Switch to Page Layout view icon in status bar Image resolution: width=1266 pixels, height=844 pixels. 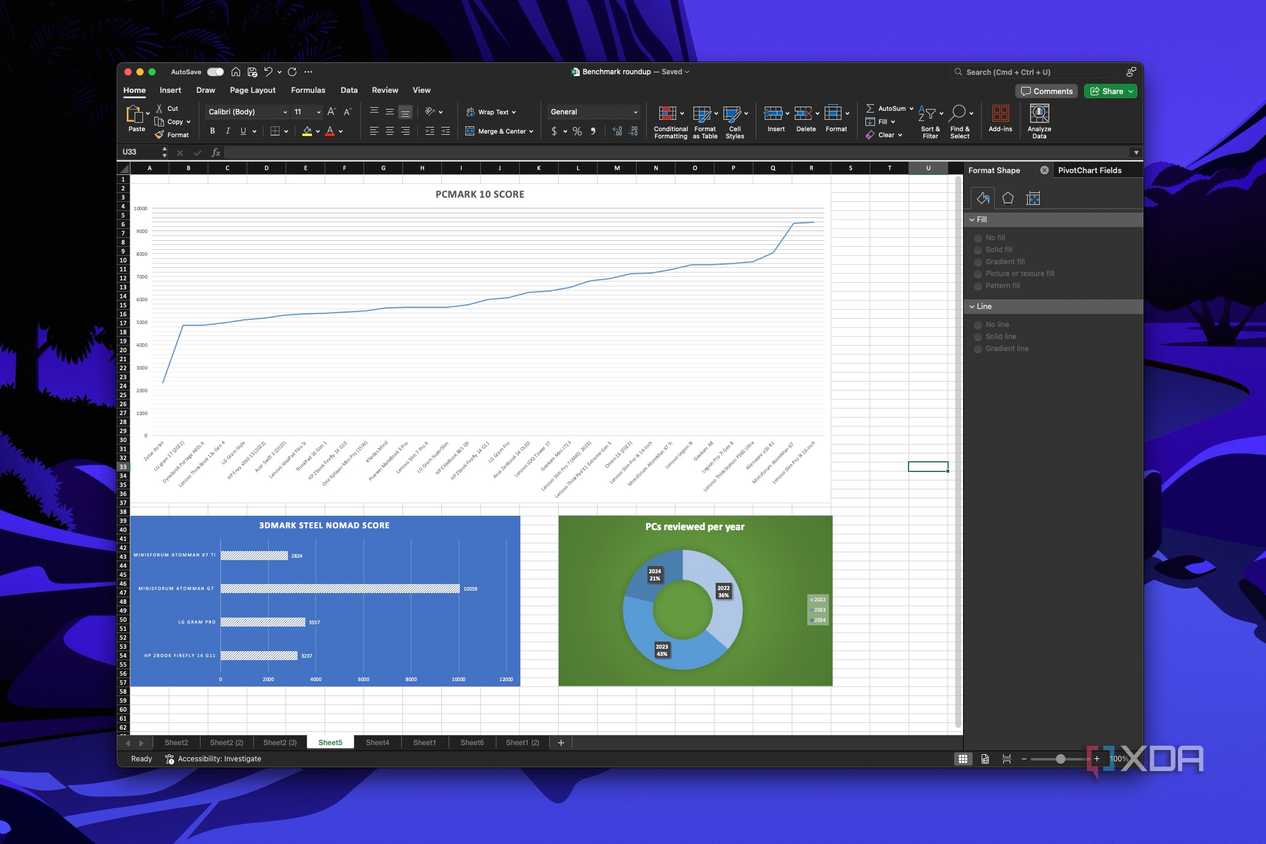(985, 759)
